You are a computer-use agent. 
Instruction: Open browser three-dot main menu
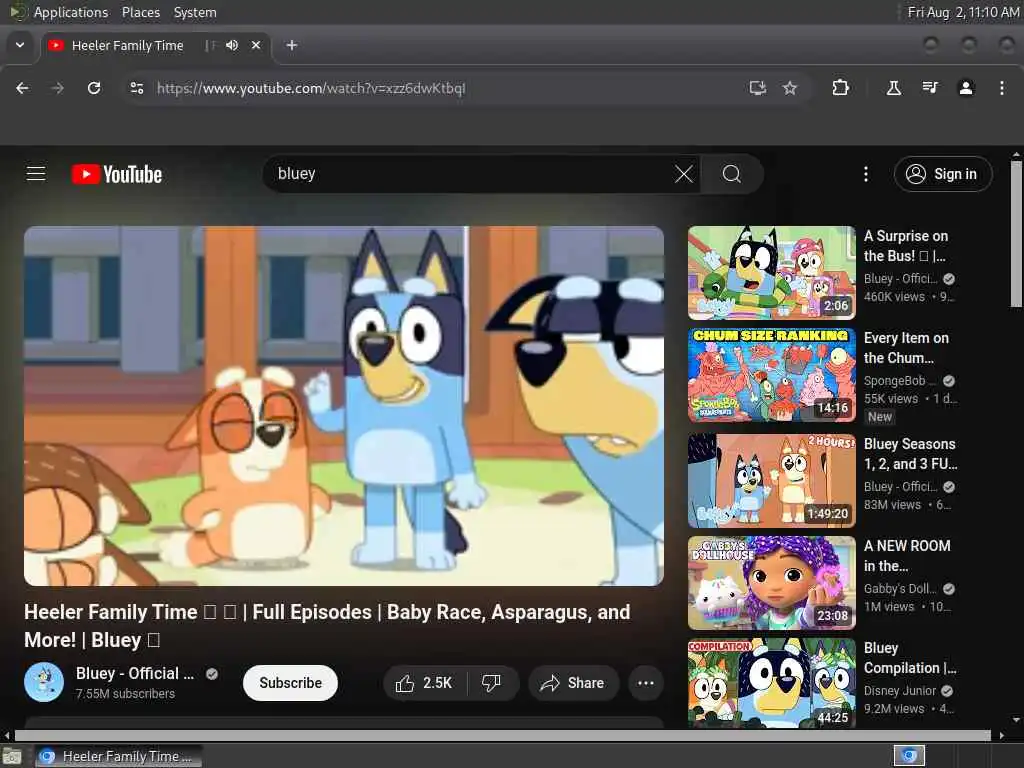1002,88
